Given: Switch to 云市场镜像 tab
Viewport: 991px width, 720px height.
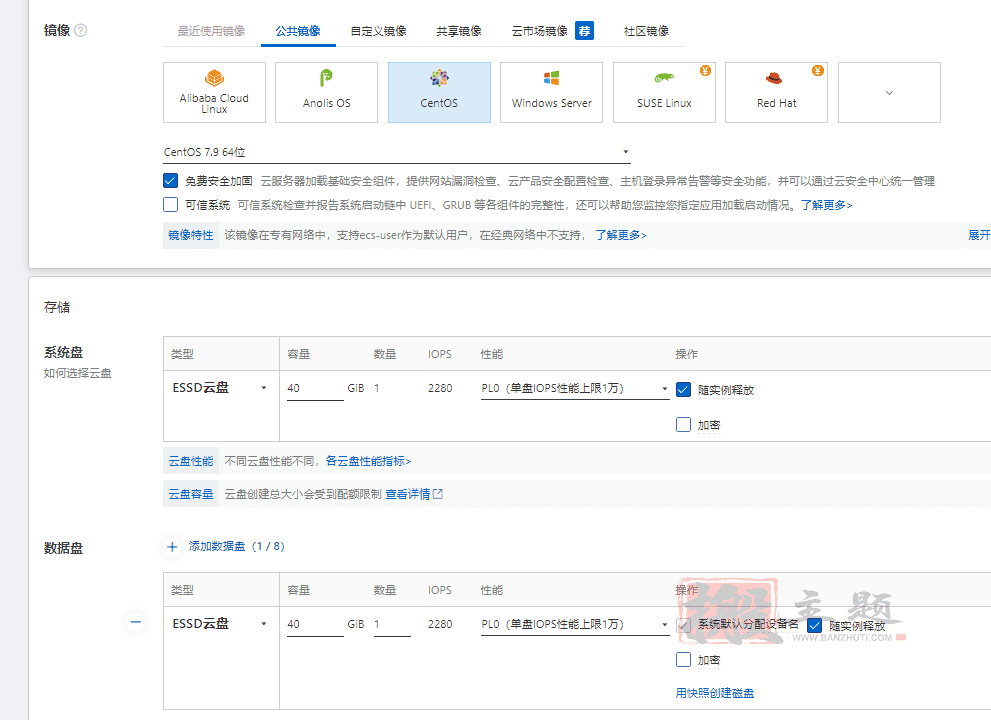Looking at the screenshot, I should 540,31.
